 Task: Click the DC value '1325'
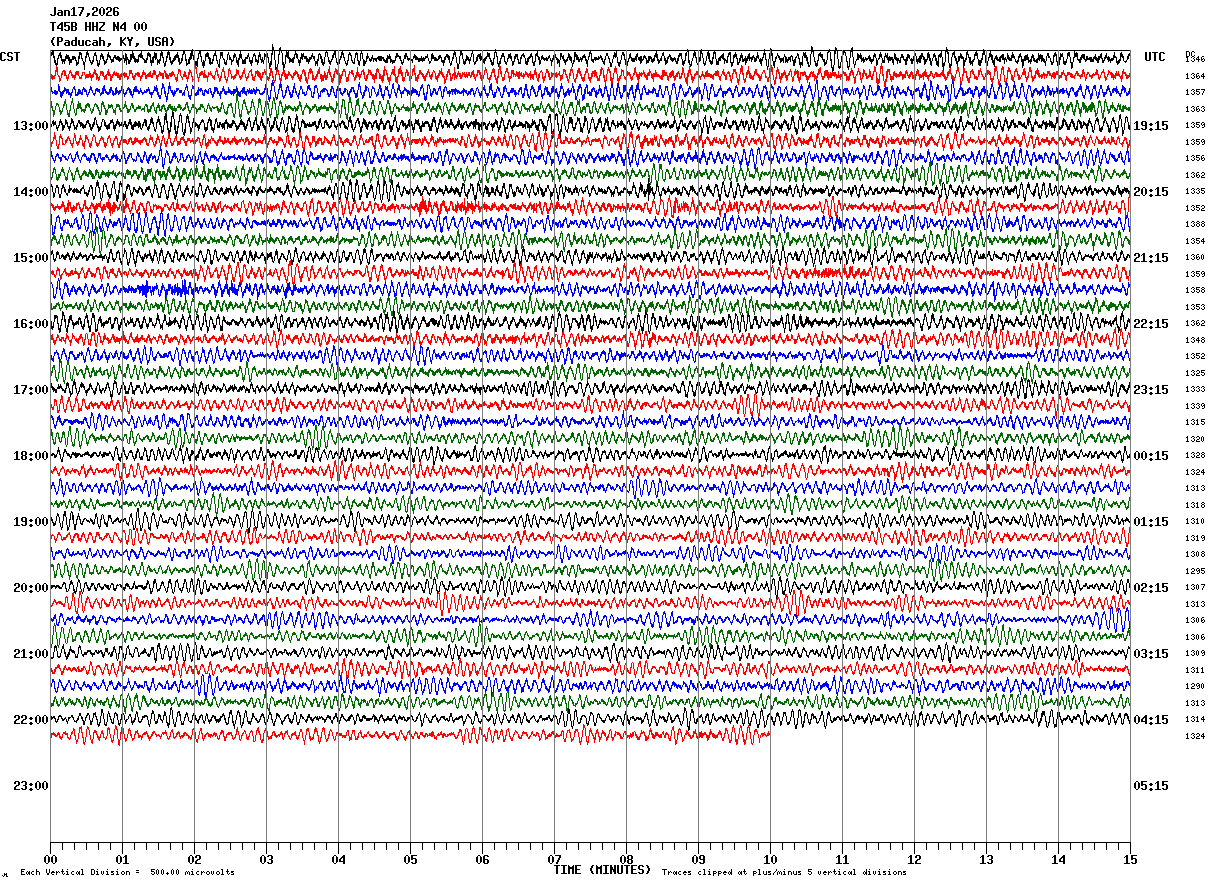(x=1195, y=373)
